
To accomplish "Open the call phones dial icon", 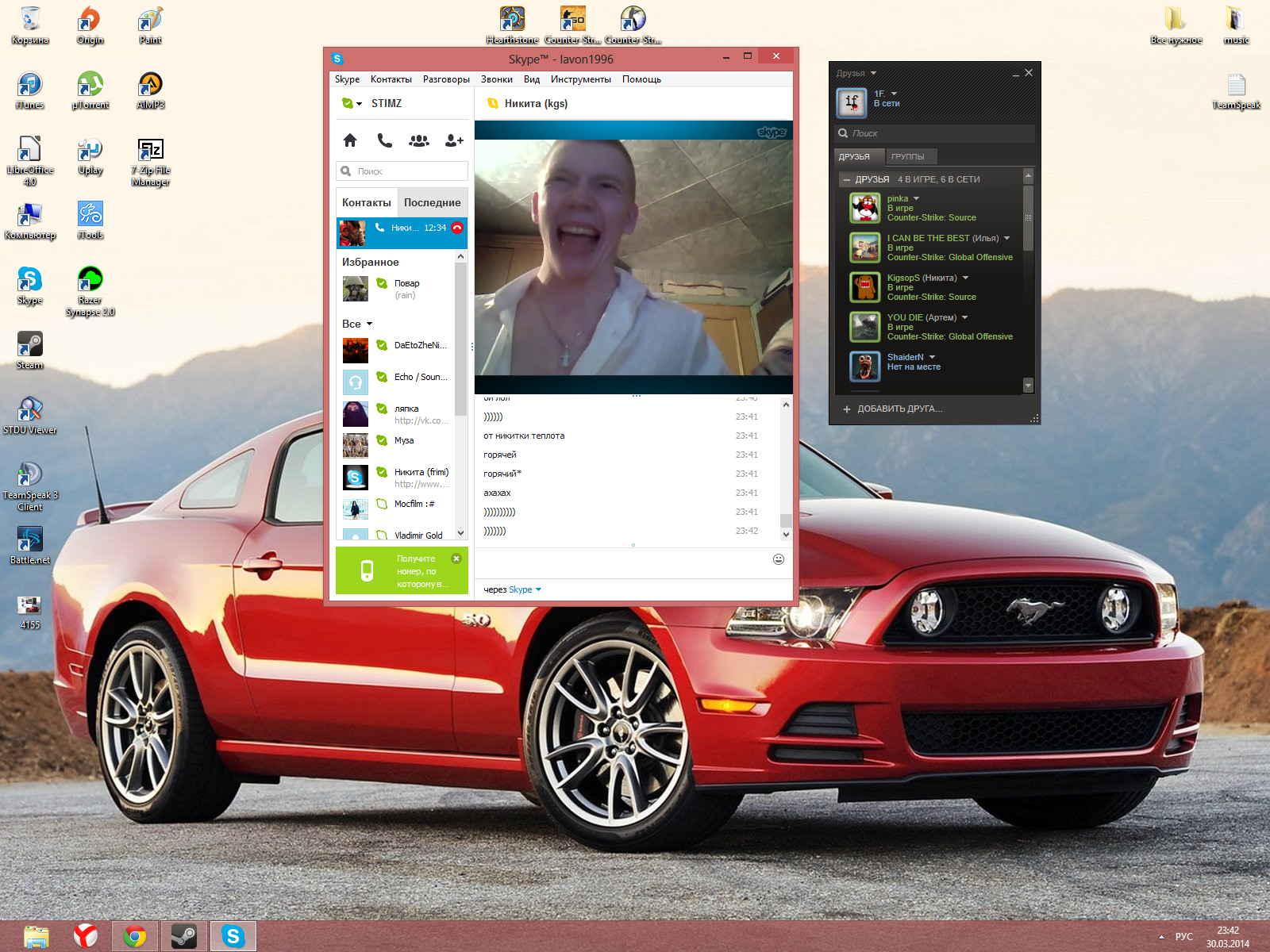I will click(x=384, y=140).
